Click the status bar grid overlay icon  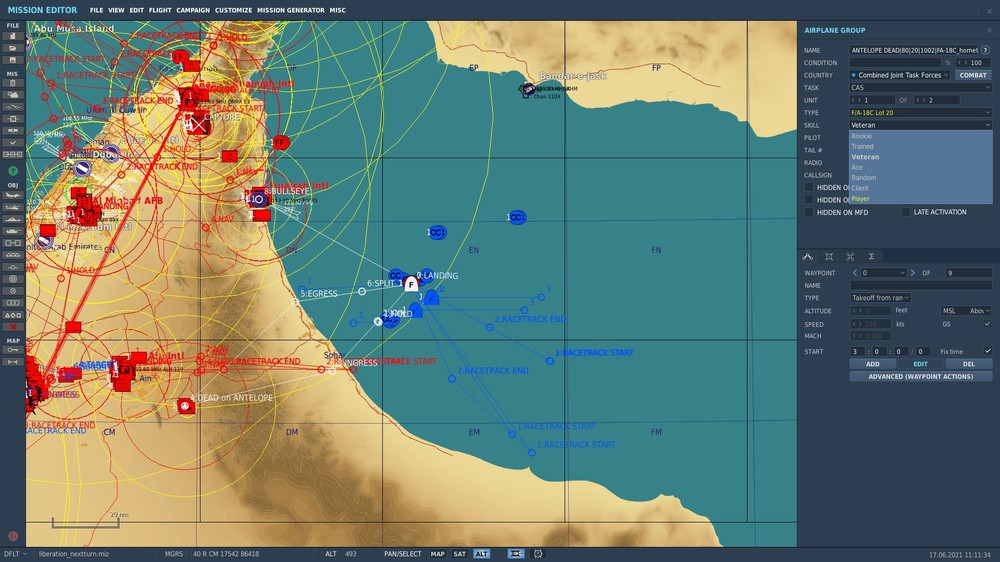pos(516,554)
